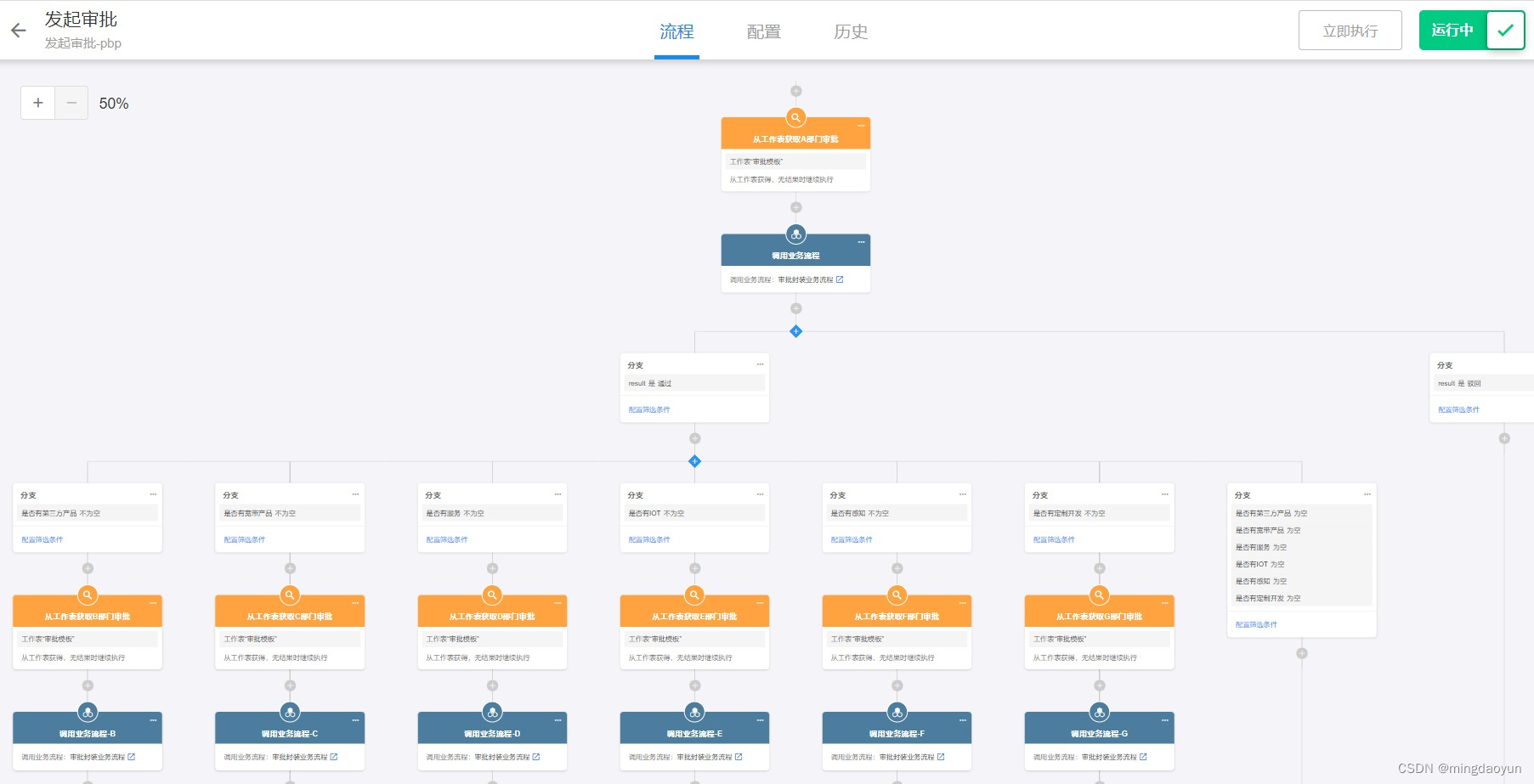Click search icon on 从工作表获取C部门审批 node
The width and height of the screenshot is (1534, 784).
coord(290,595)
